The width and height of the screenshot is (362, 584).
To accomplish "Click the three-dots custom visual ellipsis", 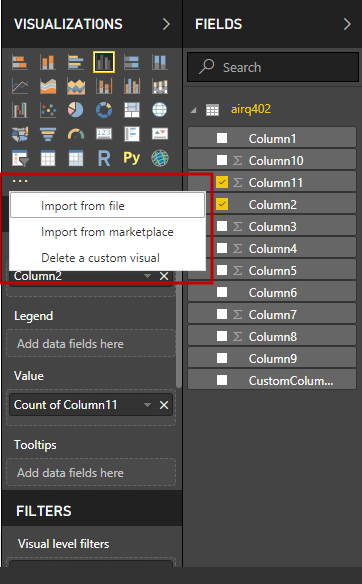I will tap(20, 181).
